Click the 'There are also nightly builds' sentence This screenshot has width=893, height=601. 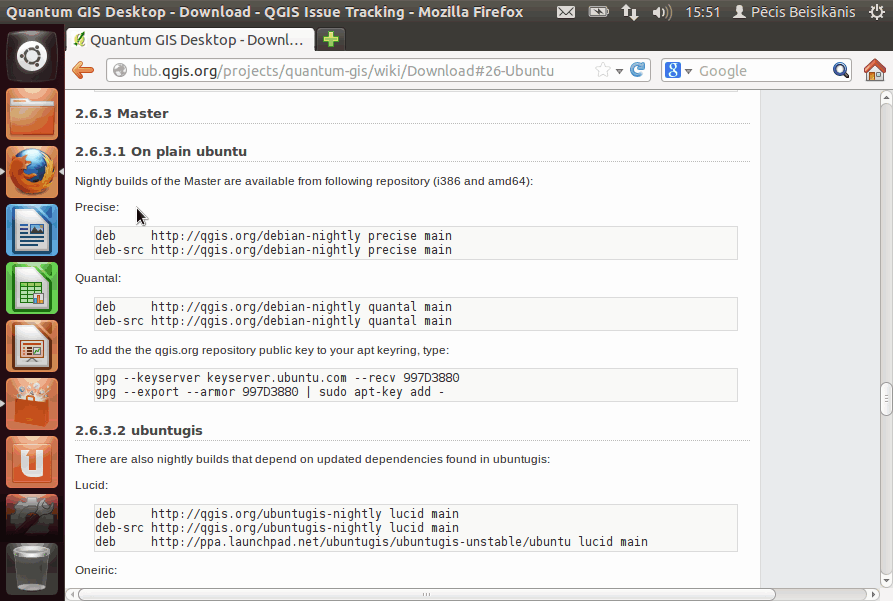tap(313, 459)
